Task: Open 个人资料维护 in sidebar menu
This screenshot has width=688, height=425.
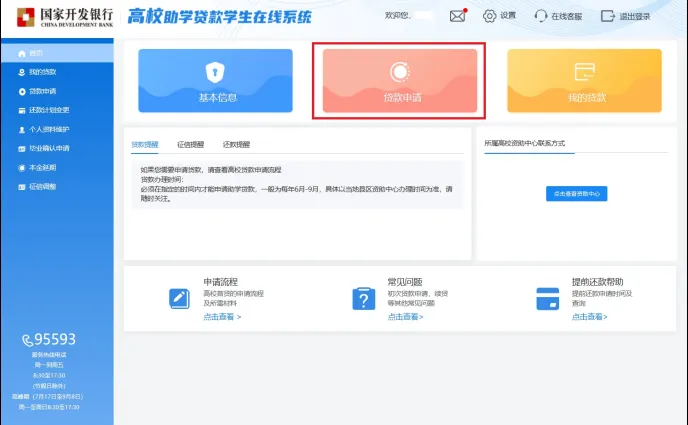Action: coord(48,129)
